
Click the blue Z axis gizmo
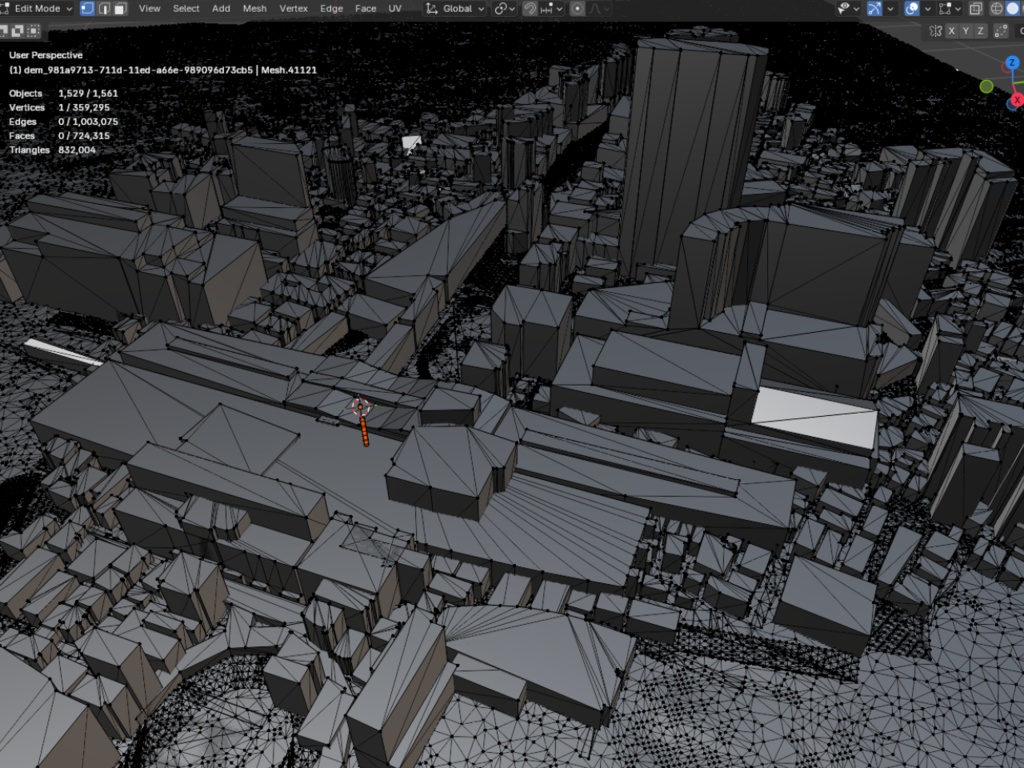point(1012,63)
